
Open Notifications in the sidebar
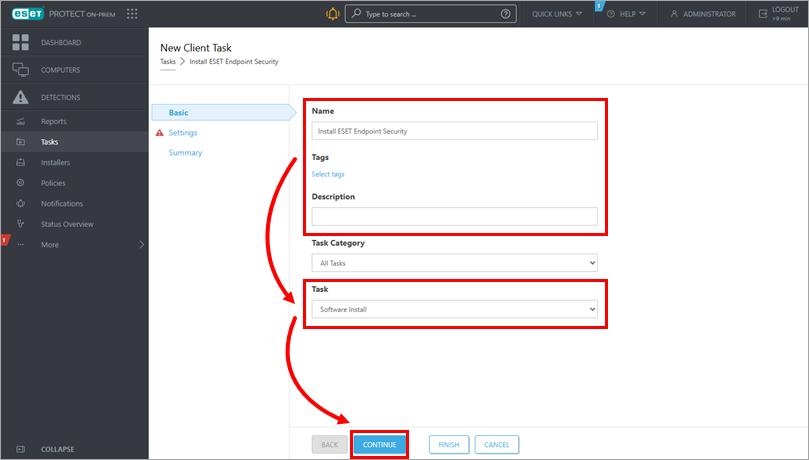[x=62, y=204]
